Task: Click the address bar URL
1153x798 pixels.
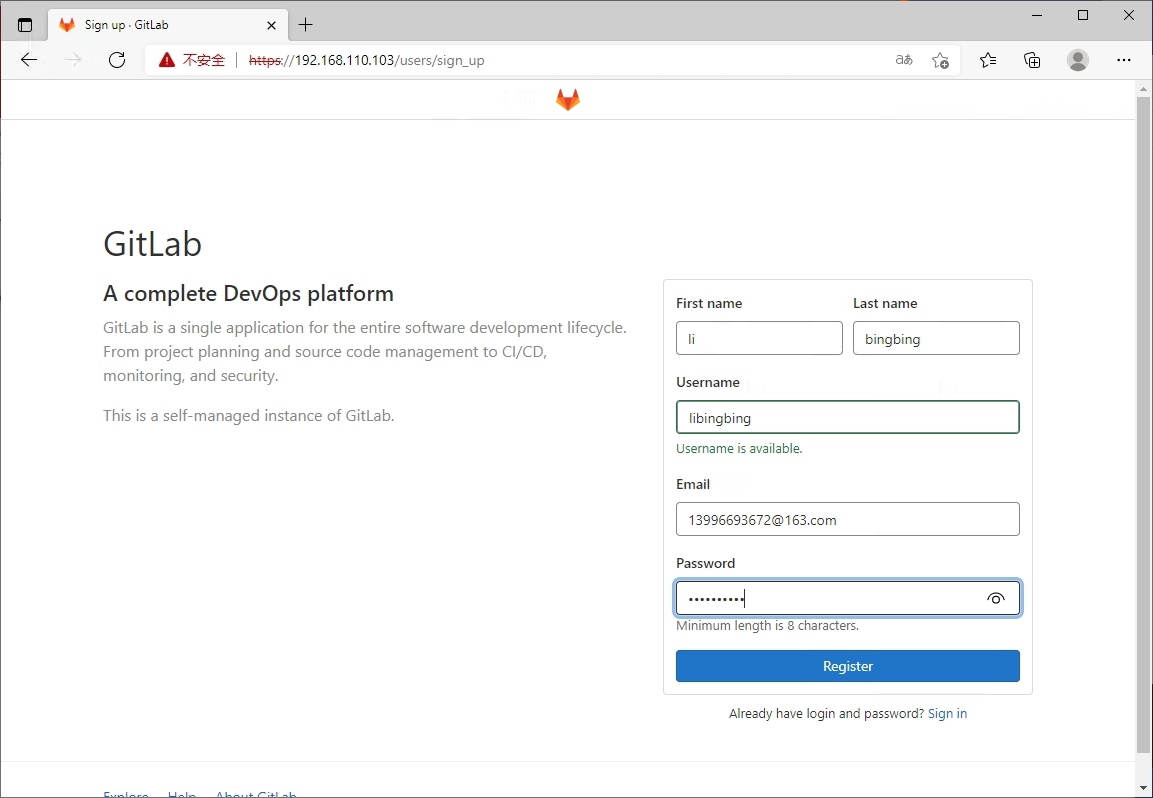Action: click(x=366, y=60)
